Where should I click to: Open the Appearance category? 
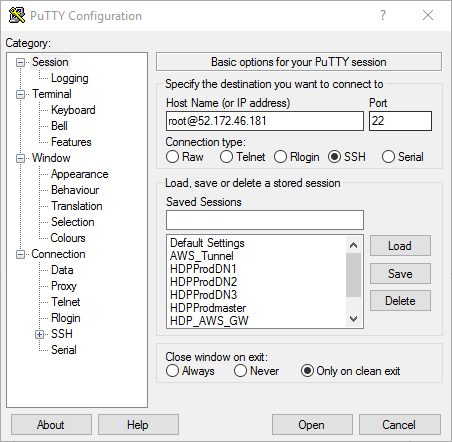coord(80,174)
